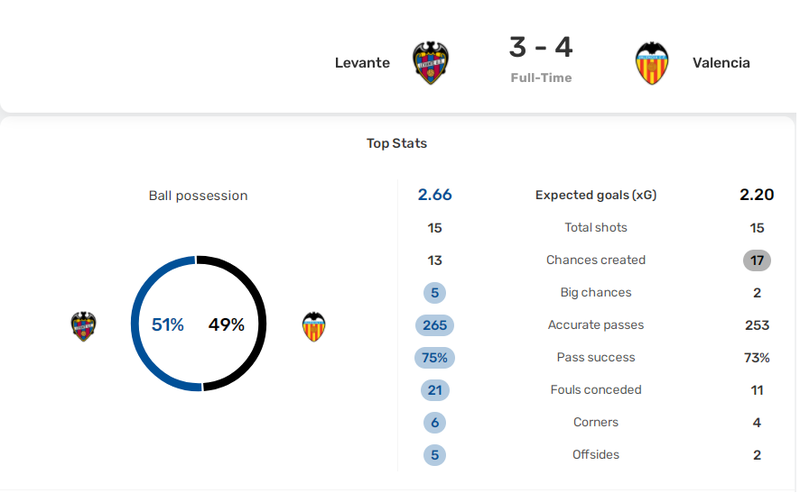This screenshot has width=800, height=493.
Task: Open the Levante team name link
Action: (362, 63)
